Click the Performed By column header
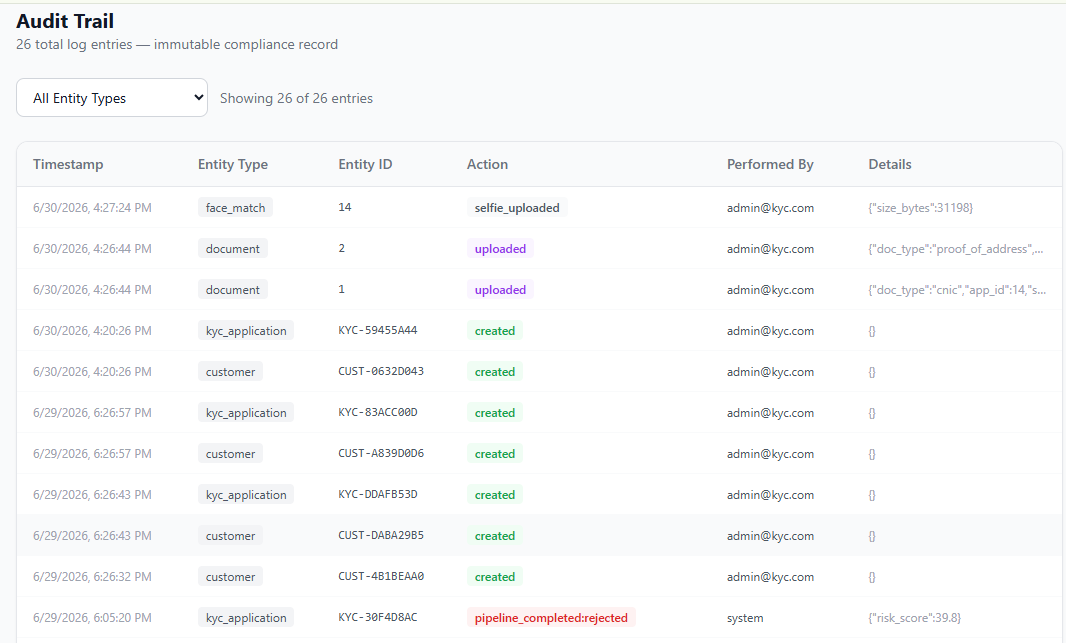This screenshot has width=1066, height=643. click(770, 164)
